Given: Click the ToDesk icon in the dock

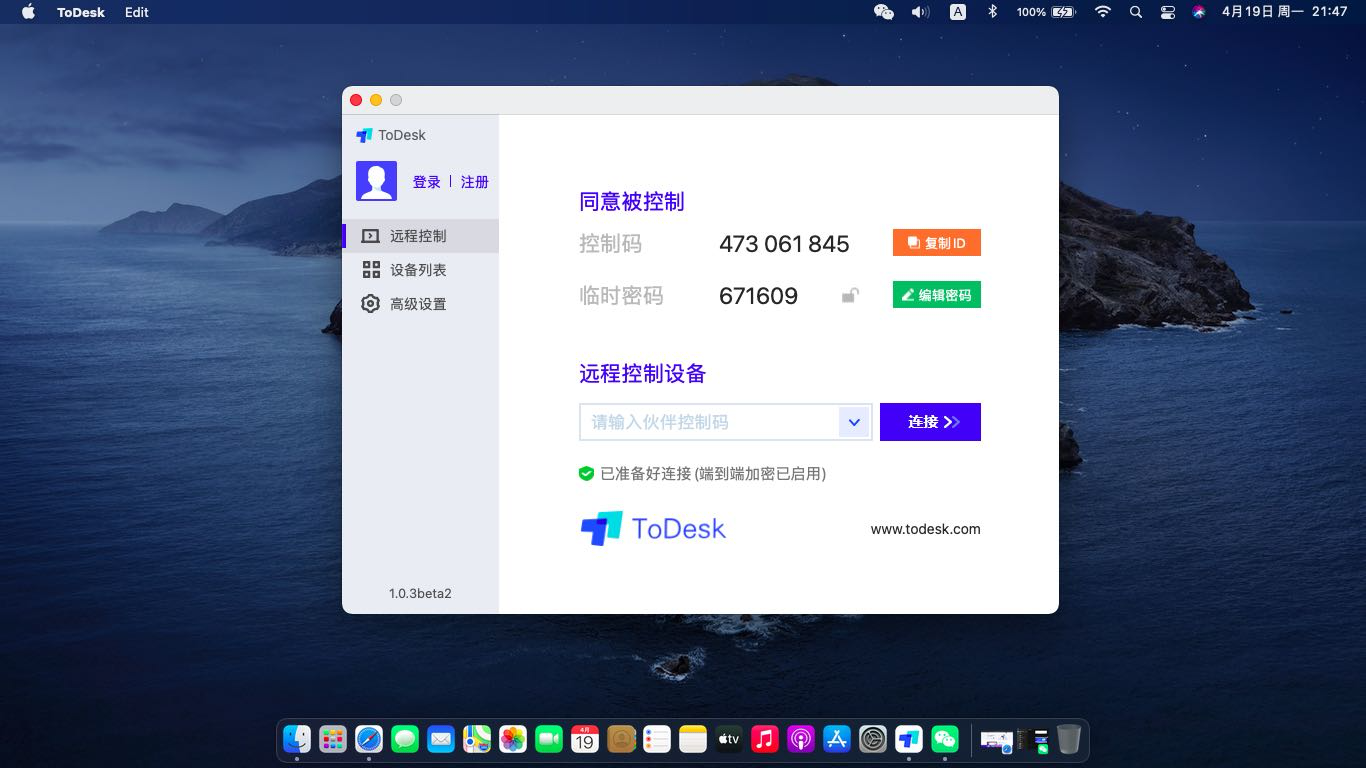Looking at the screenshot, I should [x=909, y=739].
